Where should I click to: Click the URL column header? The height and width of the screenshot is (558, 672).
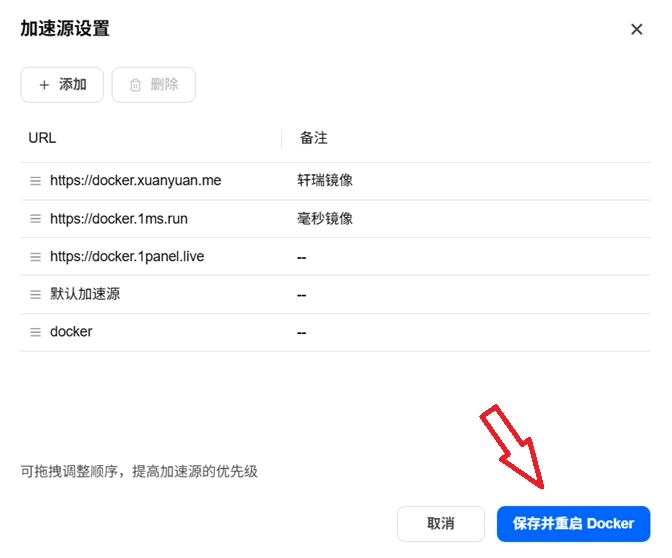coord(42,138)
